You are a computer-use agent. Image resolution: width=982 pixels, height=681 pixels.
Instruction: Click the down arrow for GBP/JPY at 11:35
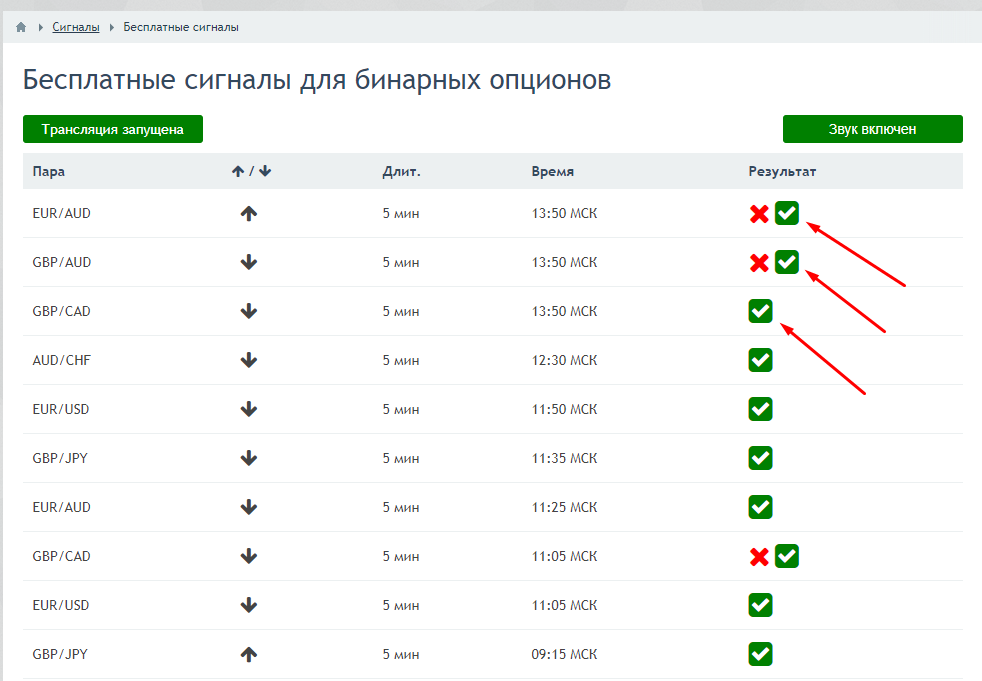point(249,458)
